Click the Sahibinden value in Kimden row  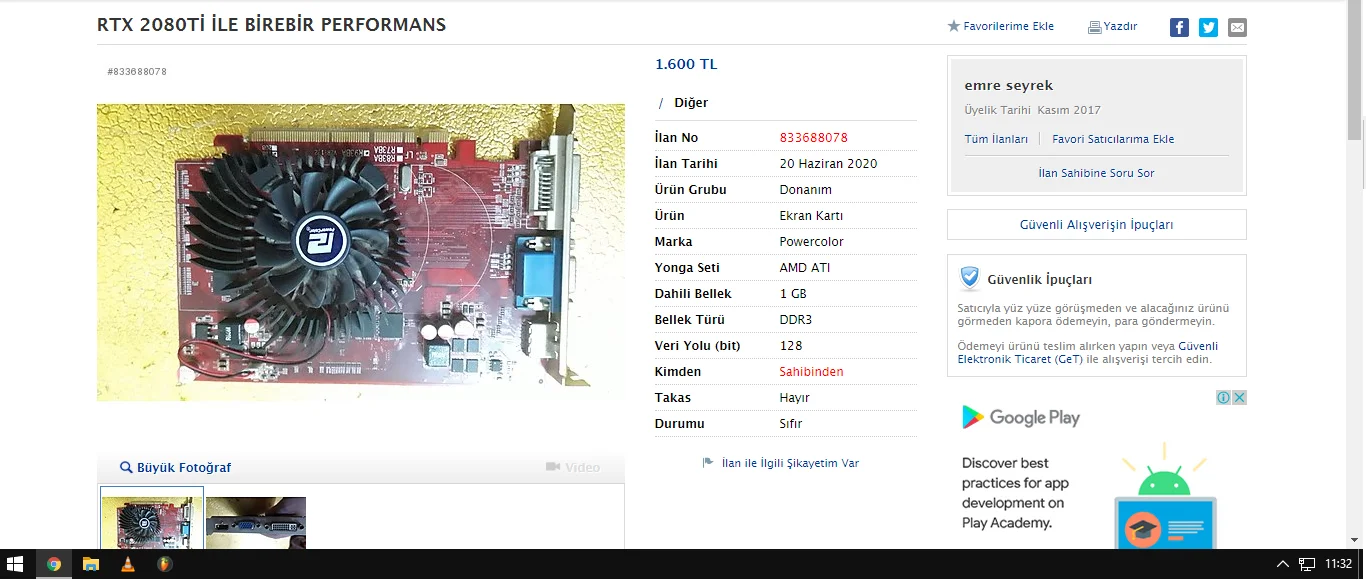[811, 371]
